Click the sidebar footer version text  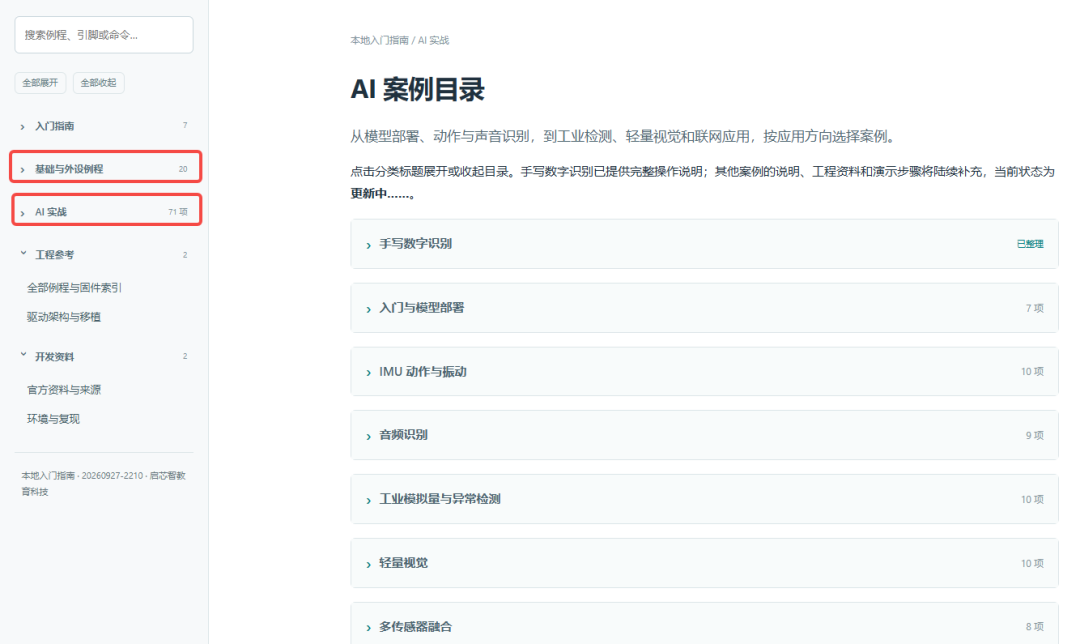[103, 484]
